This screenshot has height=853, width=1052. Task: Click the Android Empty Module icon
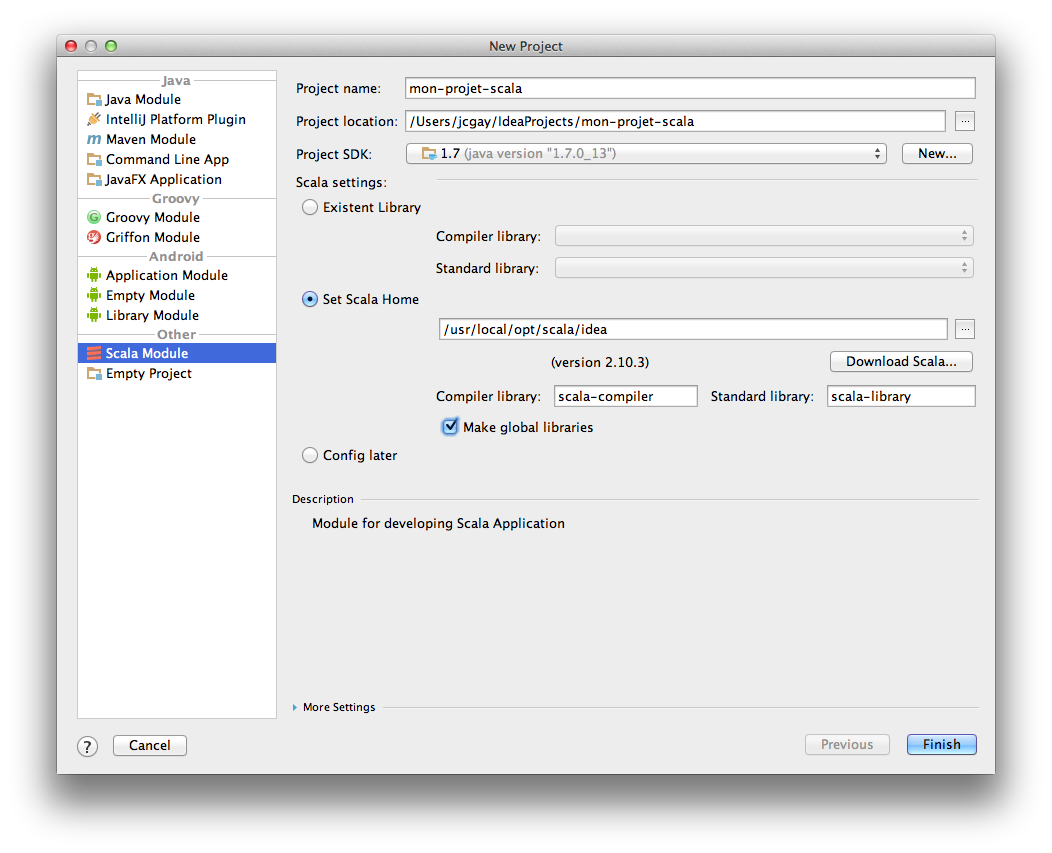(94, 295)
